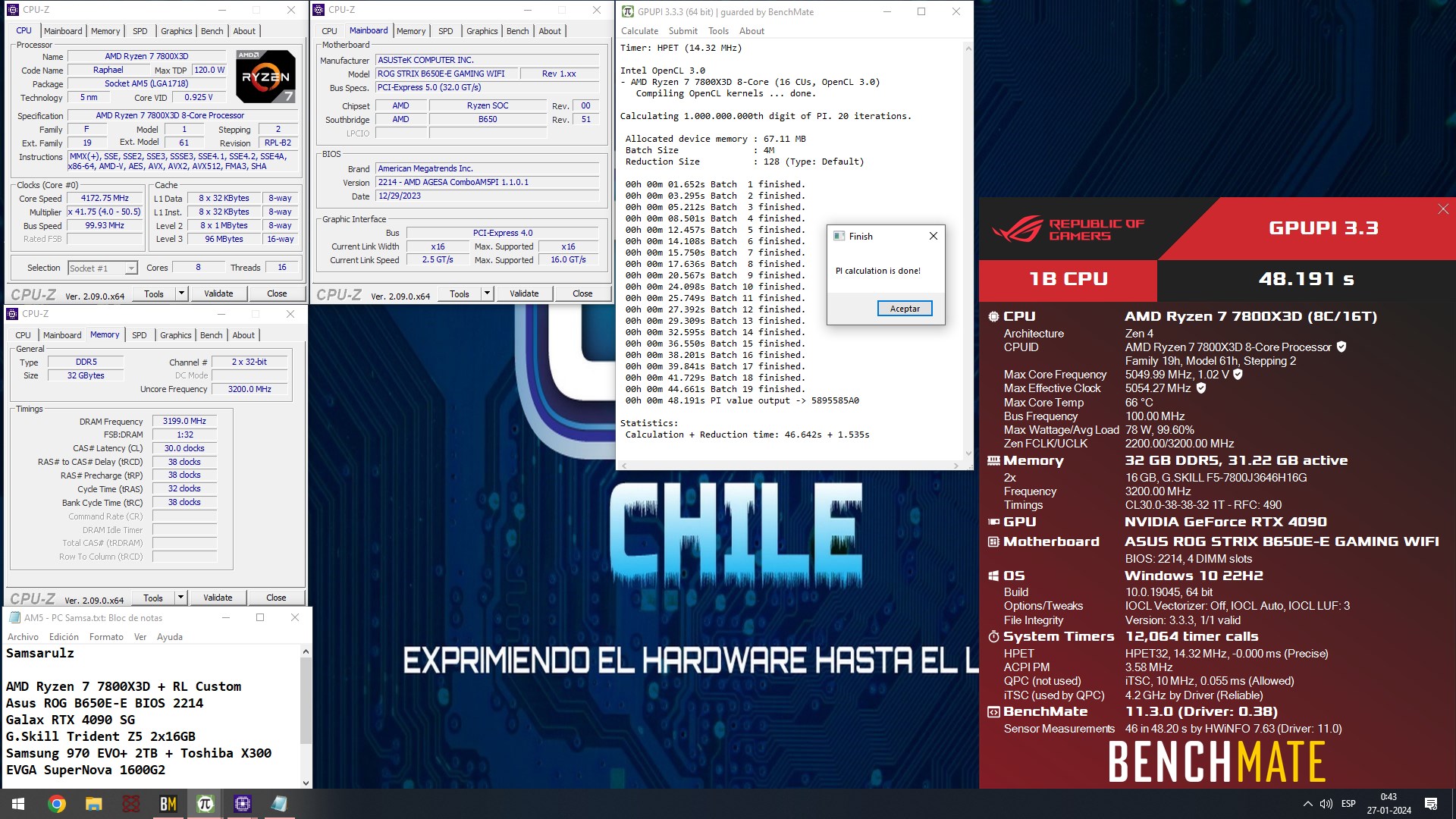Image resolution: width=1456 pixels, height=819 pixels.
Task: Open GPUPI taskbar icon
Action: tap(205, 804)
